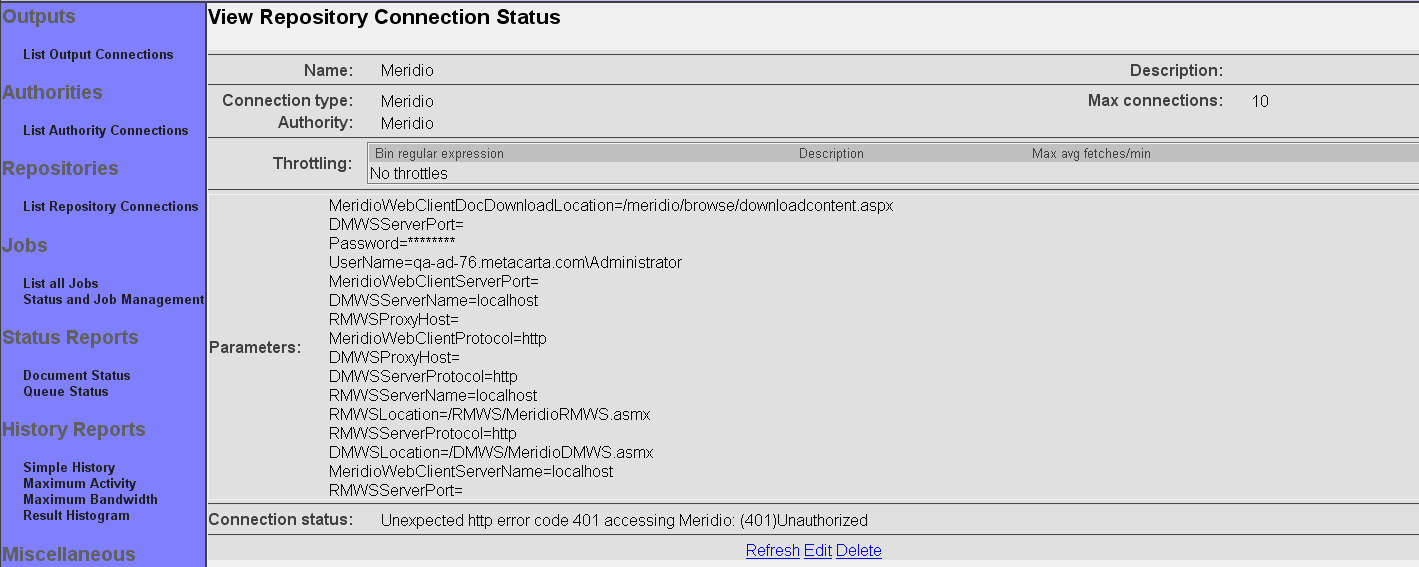Click the 401 Unauthorized connection status message

624,520
